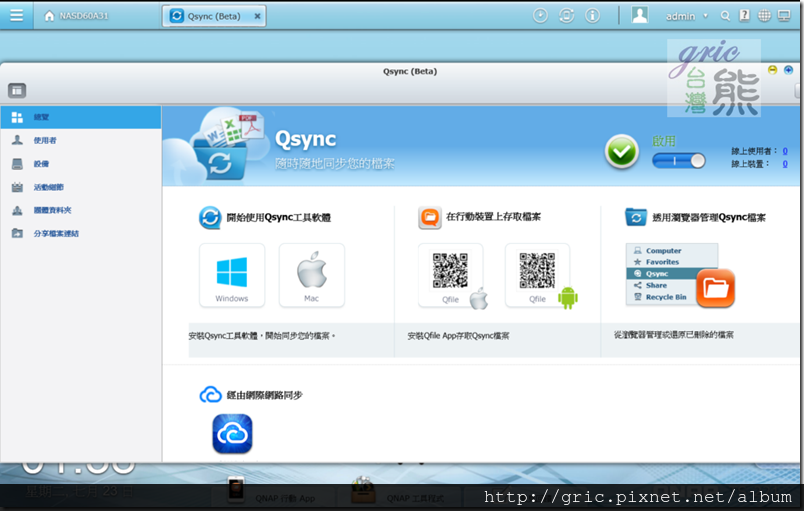Open the help question mark icon
804x511 pixels.
[x=744, y=15]
